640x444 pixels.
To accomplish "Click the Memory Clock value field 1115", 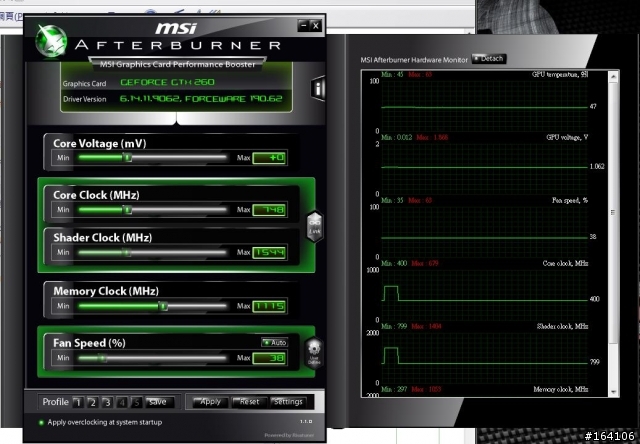I will pyautogui.click(x=269, y=306).
